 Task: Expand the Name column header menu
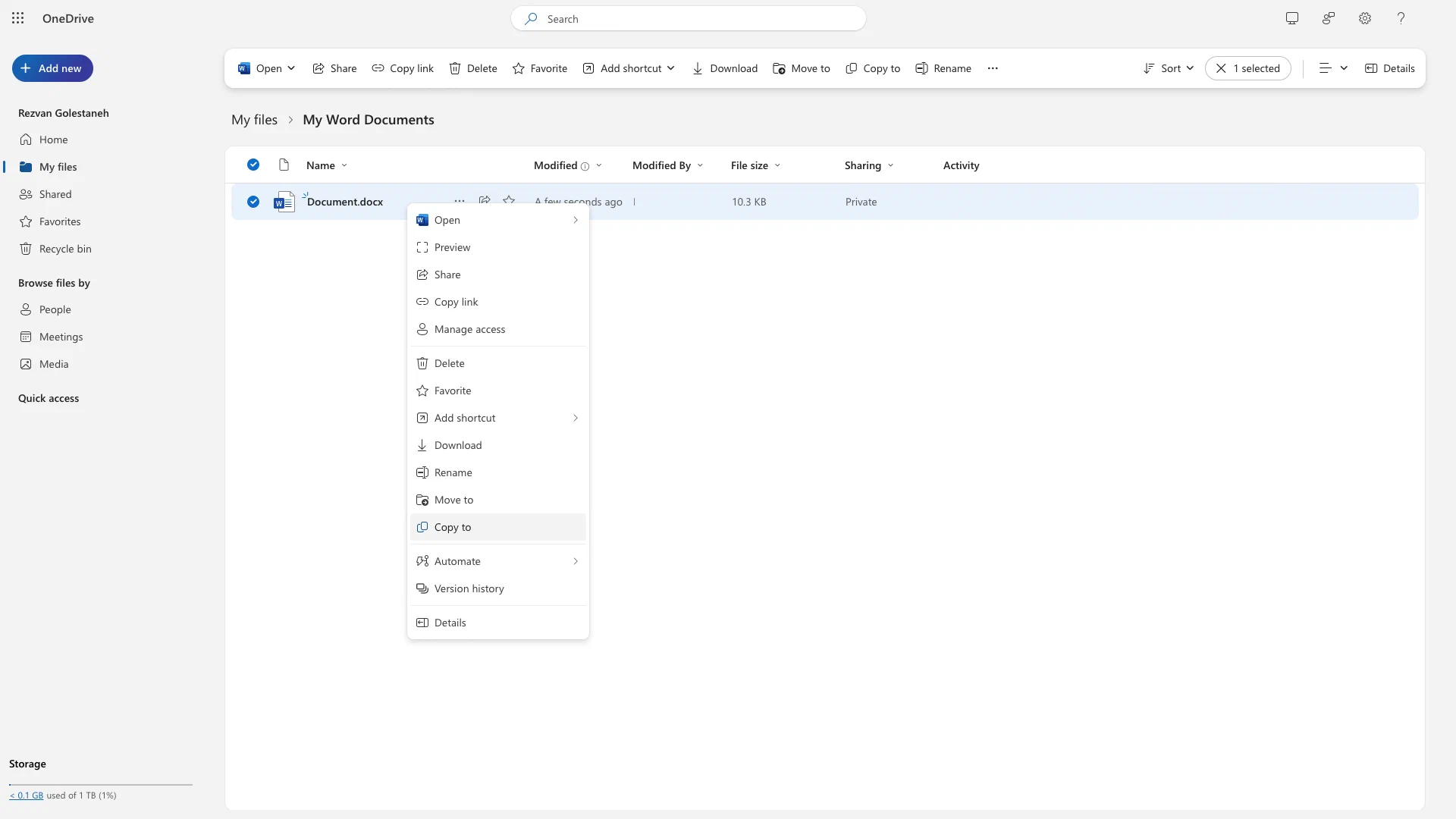click(344, 165)
